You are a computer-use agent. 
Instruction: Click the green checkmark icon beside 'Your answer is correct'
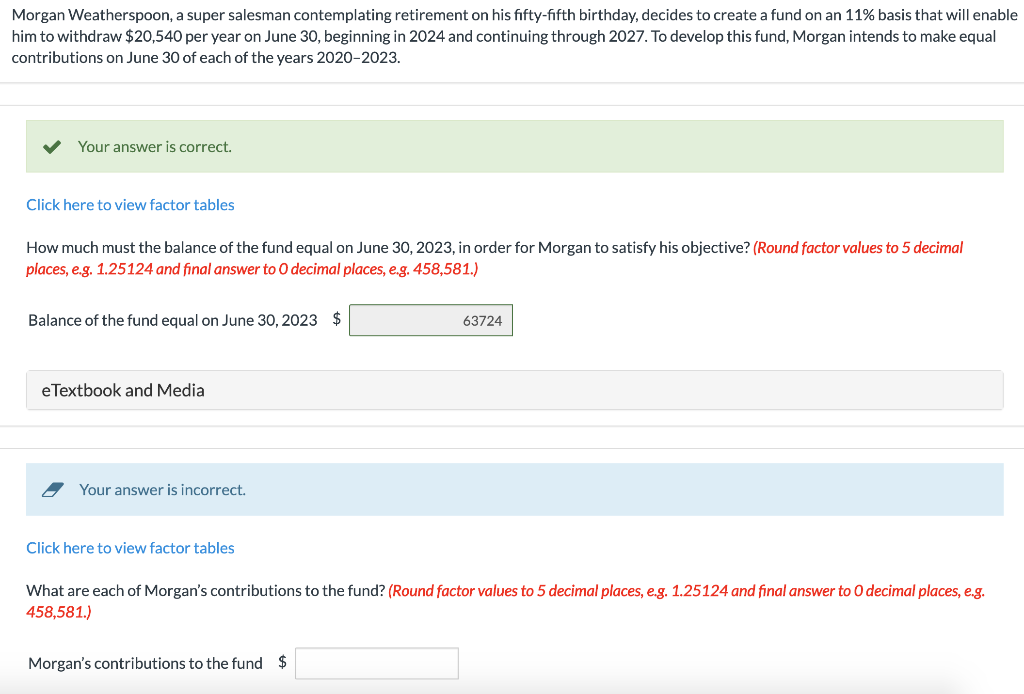pos(52,147)
